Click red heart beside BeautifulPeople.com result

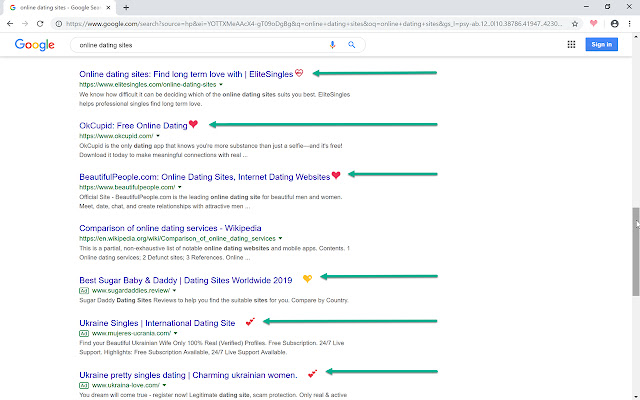336,175
